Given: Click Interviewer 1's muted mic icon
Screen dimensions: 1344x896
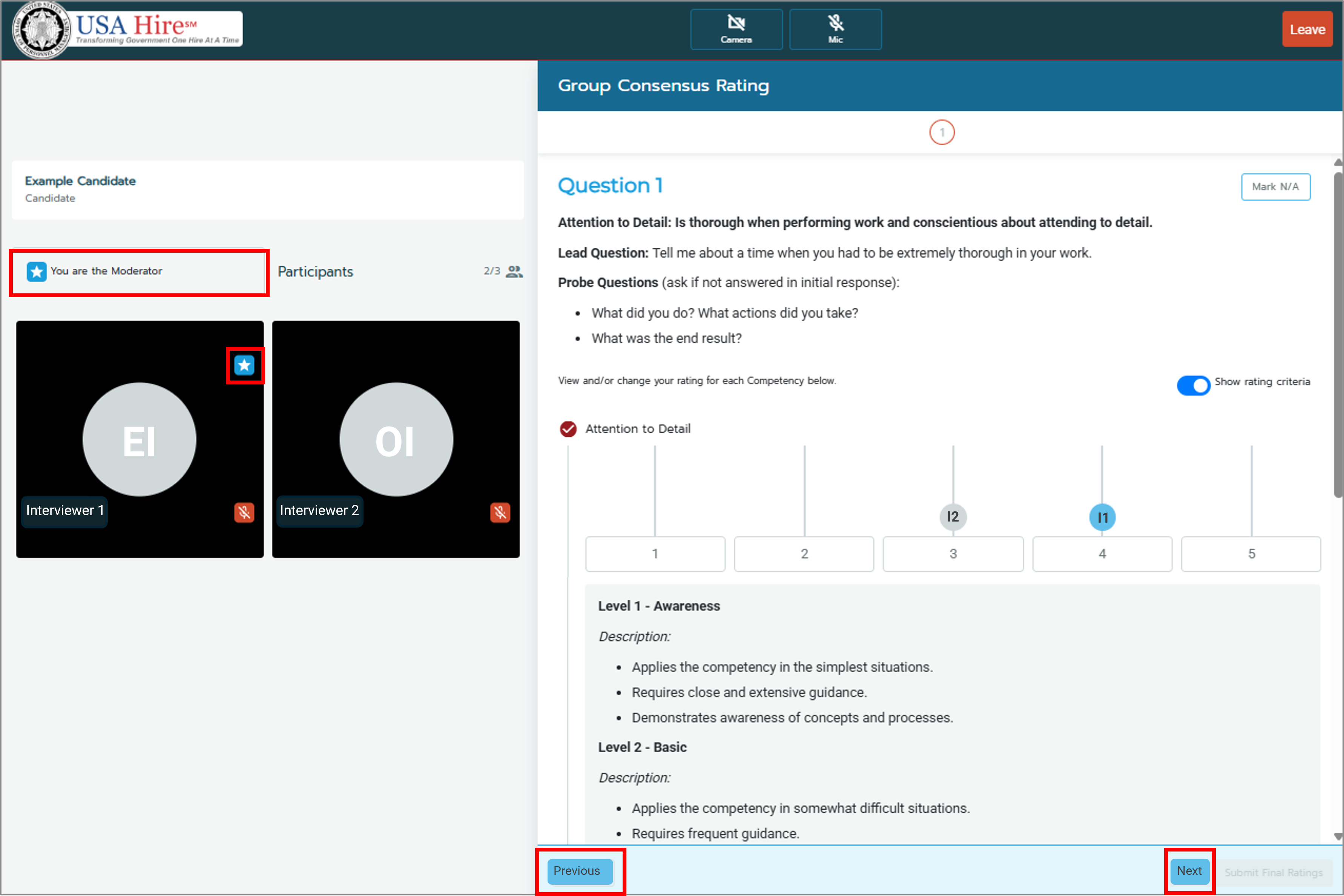Looking at the screenshot, I should pos(244,512).
